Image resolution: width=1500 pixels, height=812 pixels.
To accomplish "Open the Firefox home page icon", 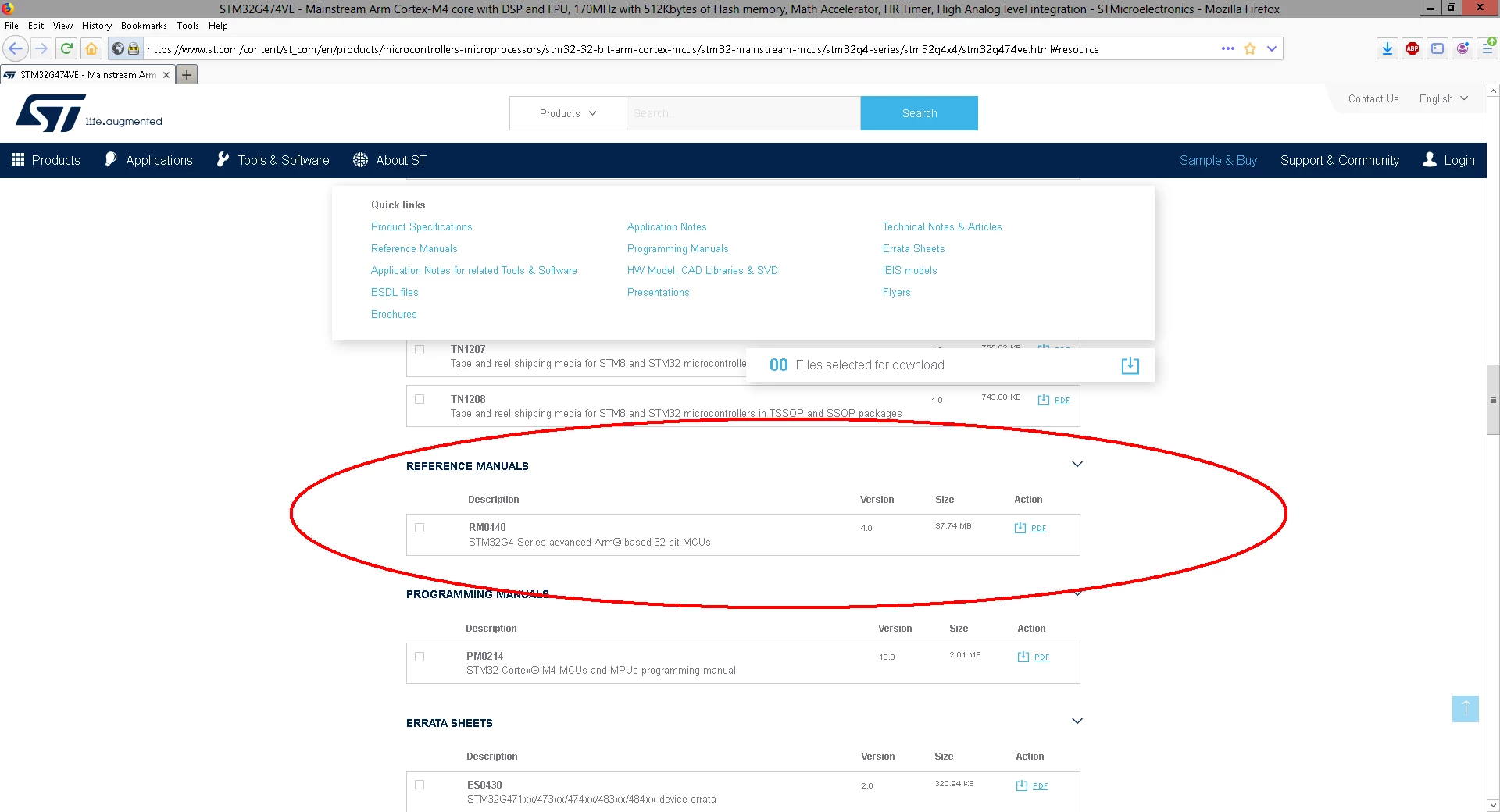I will point(91,48).
